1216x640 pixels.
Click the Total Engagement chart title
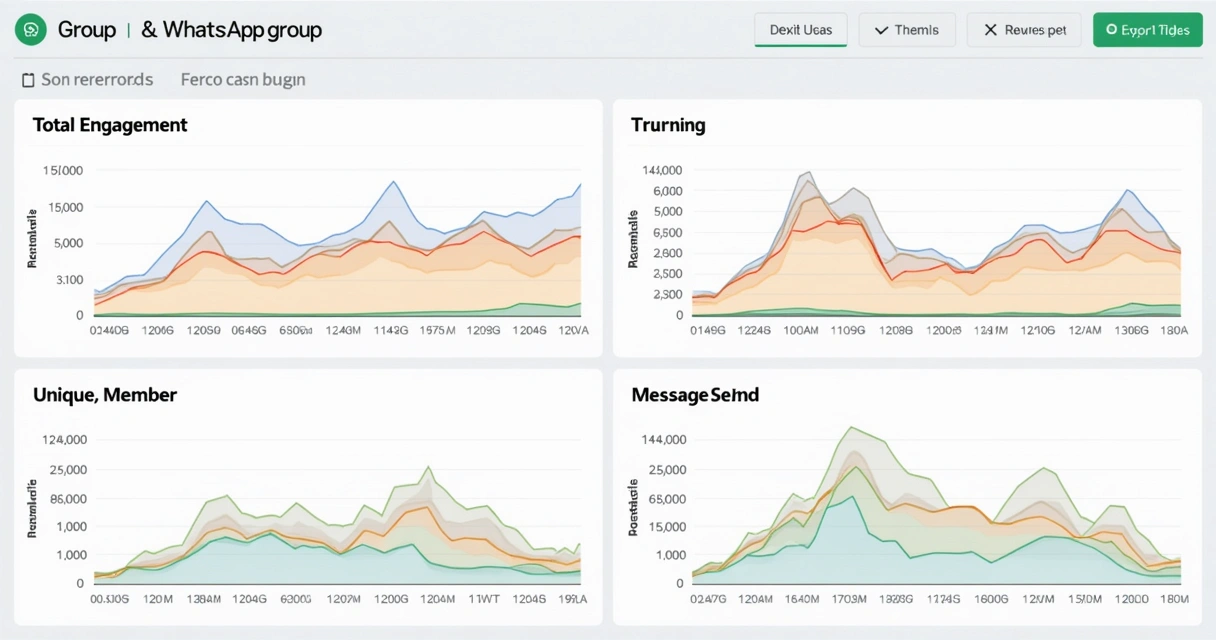coord(110,125)
